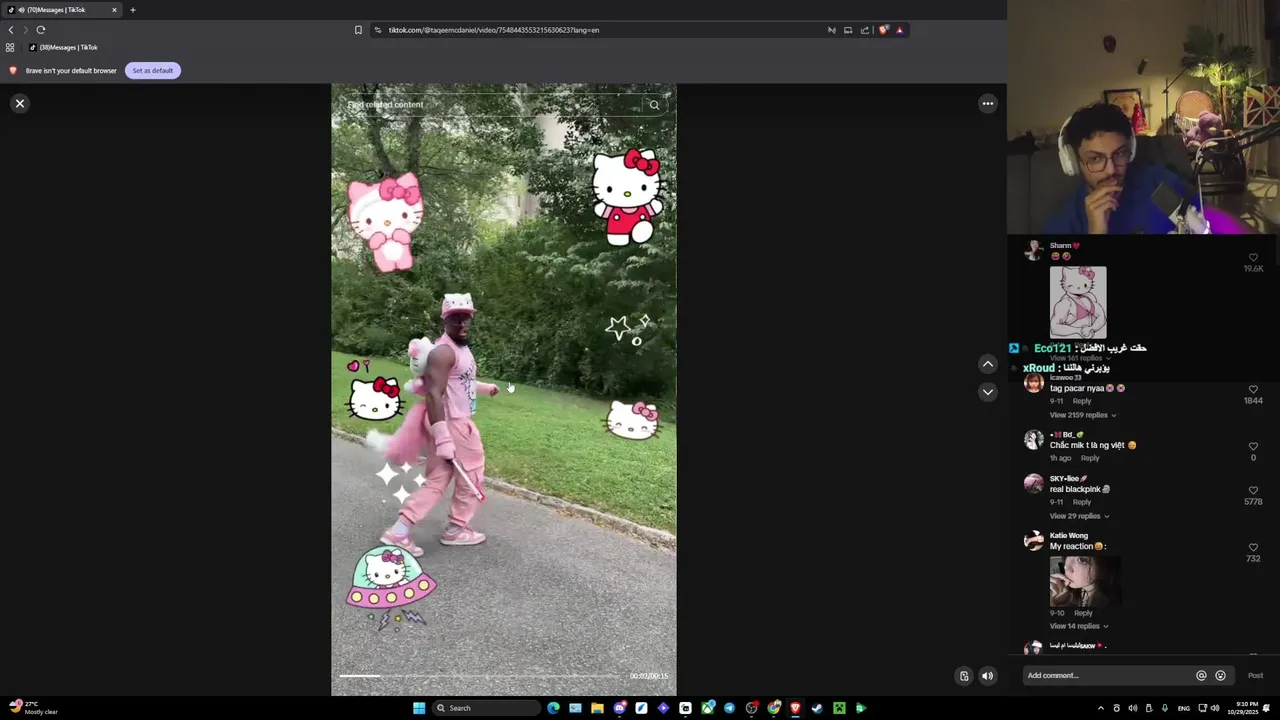Post the comment
The height and width of the screenshot is (720, 1280).
point(1255,676)
